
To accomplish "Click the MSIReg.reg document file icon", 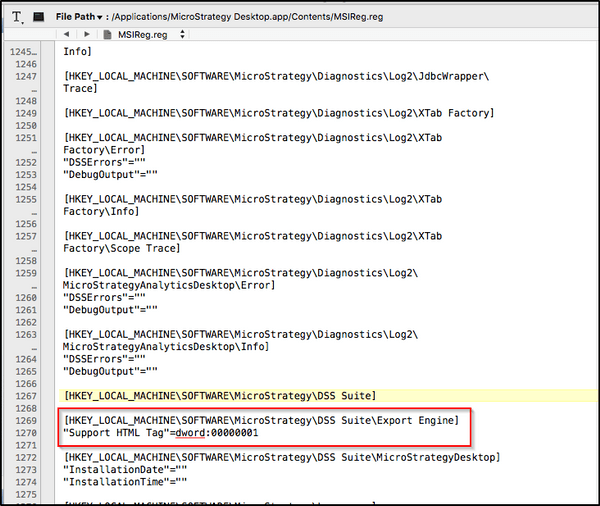I will [x=108, y=34].
